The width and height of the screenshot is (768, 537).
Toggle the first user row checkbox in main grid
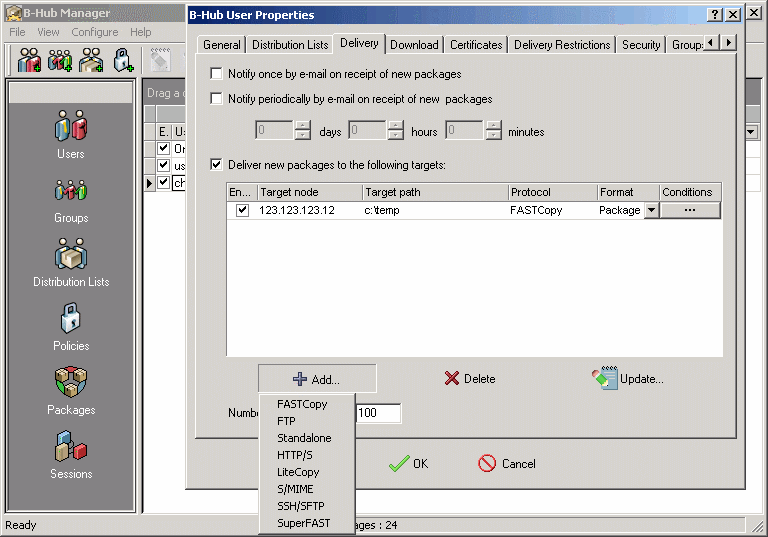[x=164, y=148]
